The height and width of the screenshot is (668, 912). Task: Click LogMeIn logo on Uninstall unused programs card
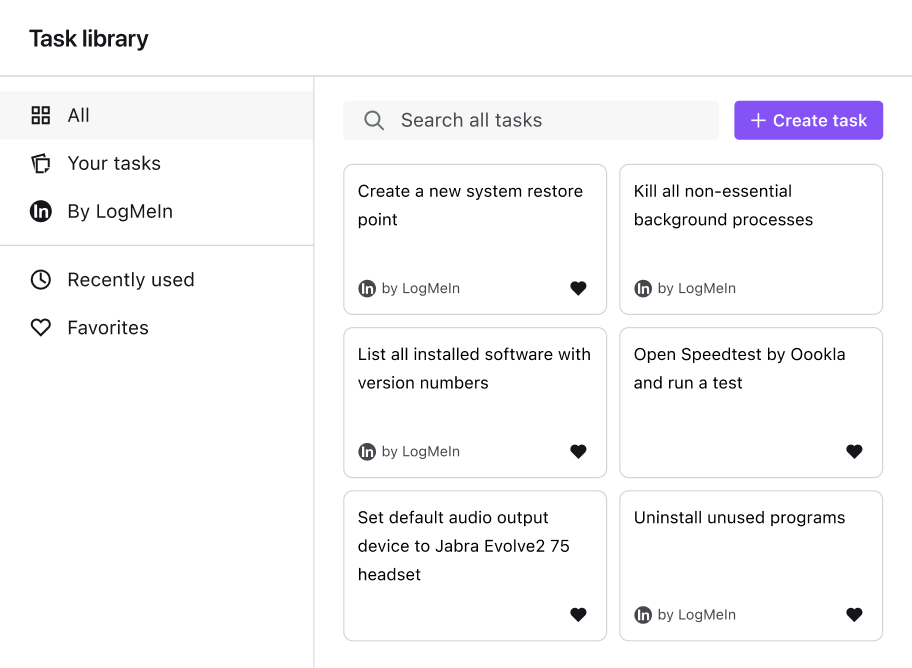643,615
